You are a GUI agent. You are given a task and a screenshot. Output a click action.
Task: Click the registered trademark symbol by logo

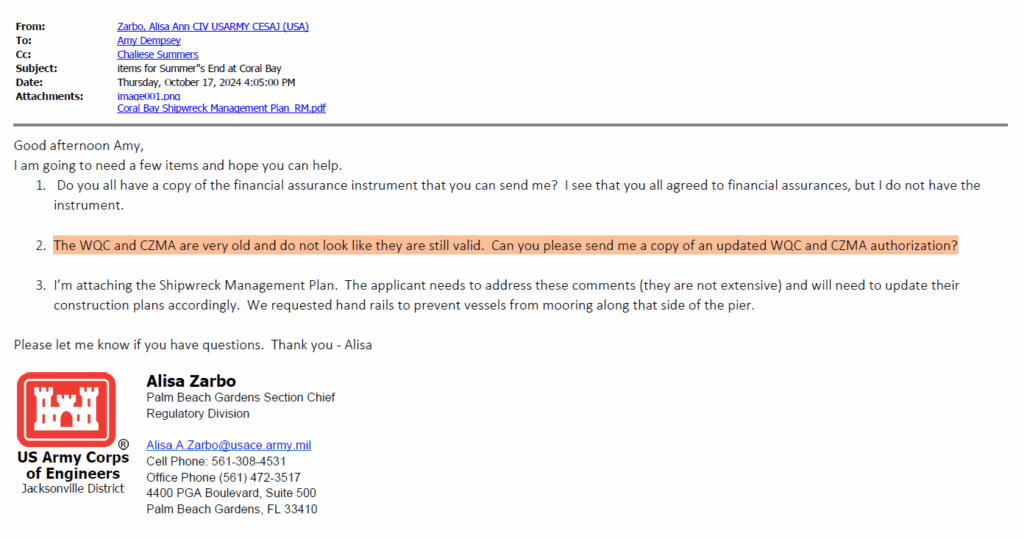click(123, 444)
